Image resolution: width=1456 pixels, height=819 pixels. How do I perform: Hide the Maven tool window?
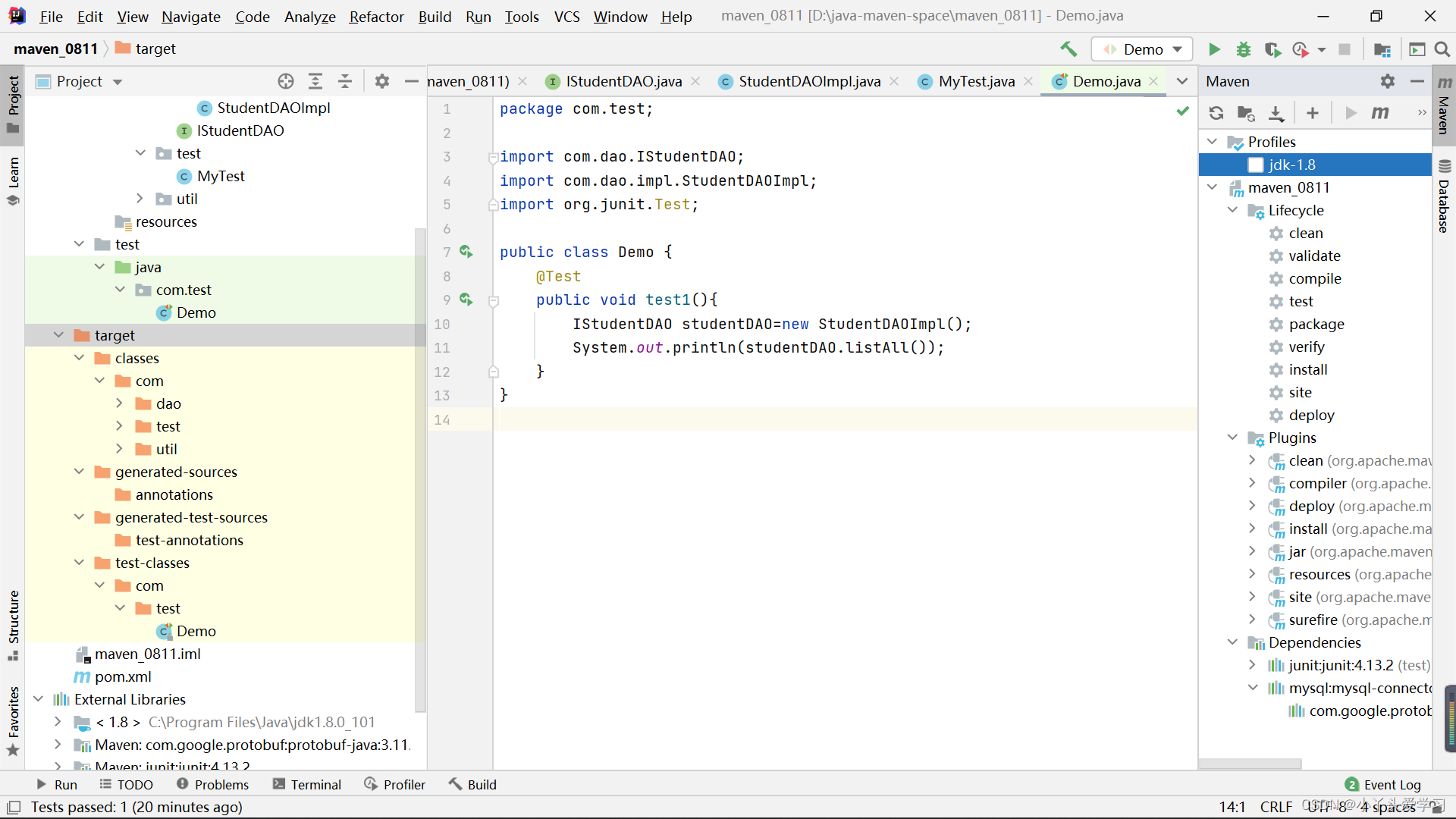tap(1417, 81)
